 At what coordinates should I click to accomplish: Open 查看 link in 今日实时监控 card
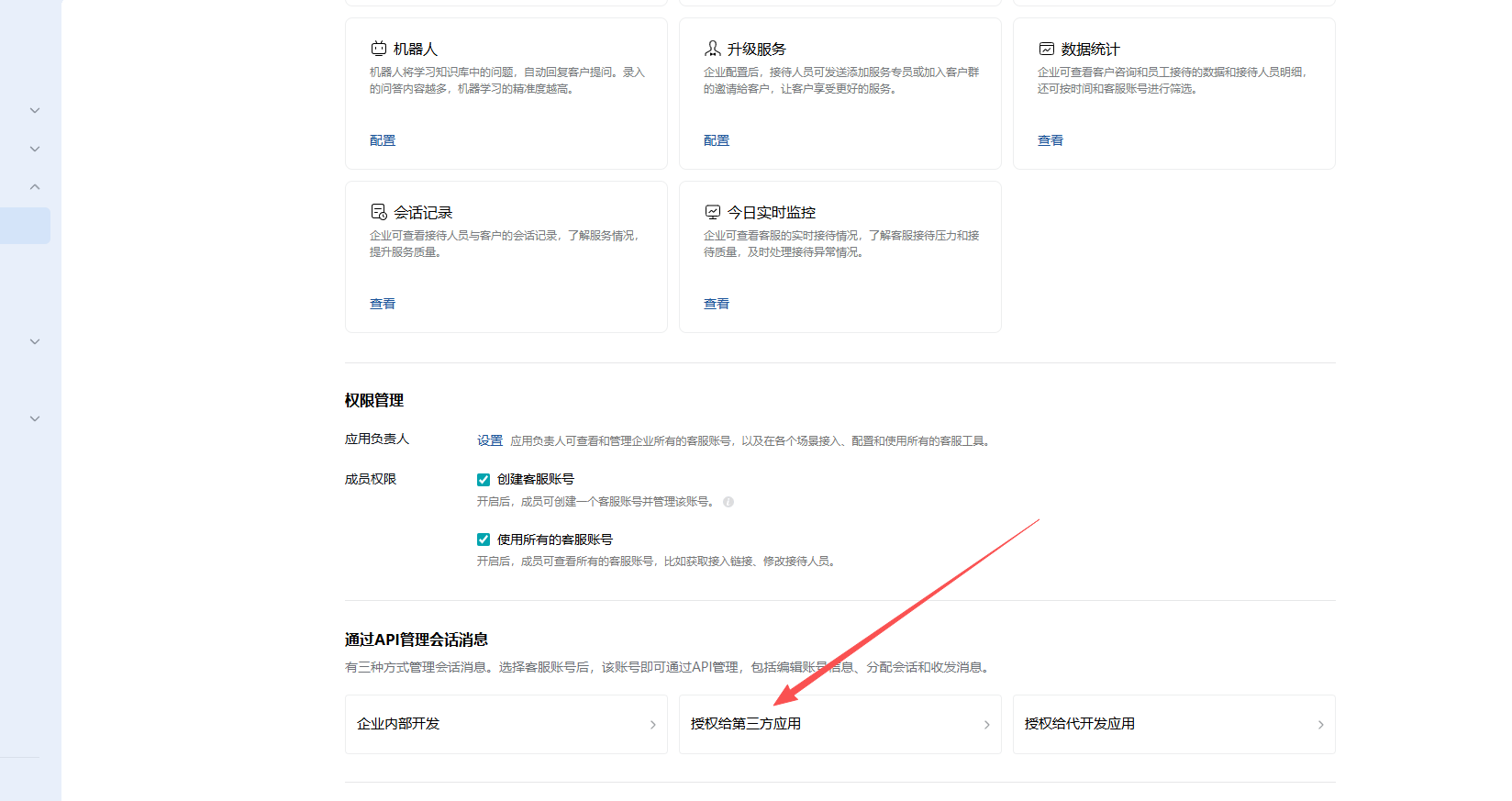717,304
